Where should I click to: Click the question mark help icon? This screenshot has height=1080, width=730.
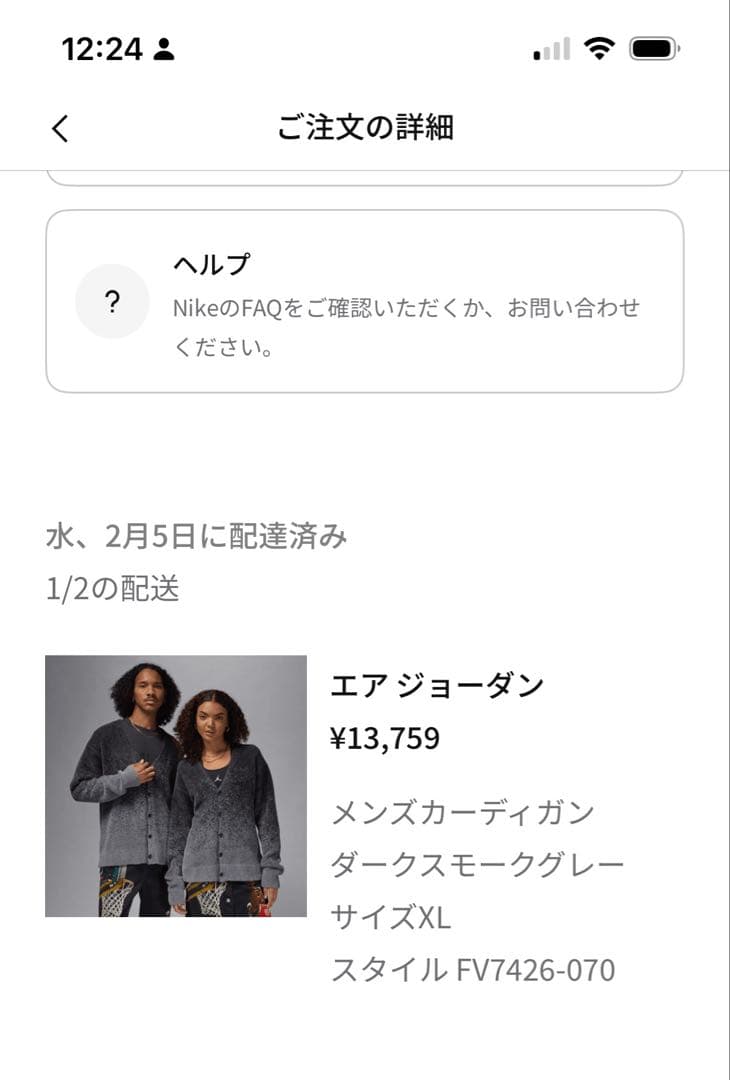(112, 301)
